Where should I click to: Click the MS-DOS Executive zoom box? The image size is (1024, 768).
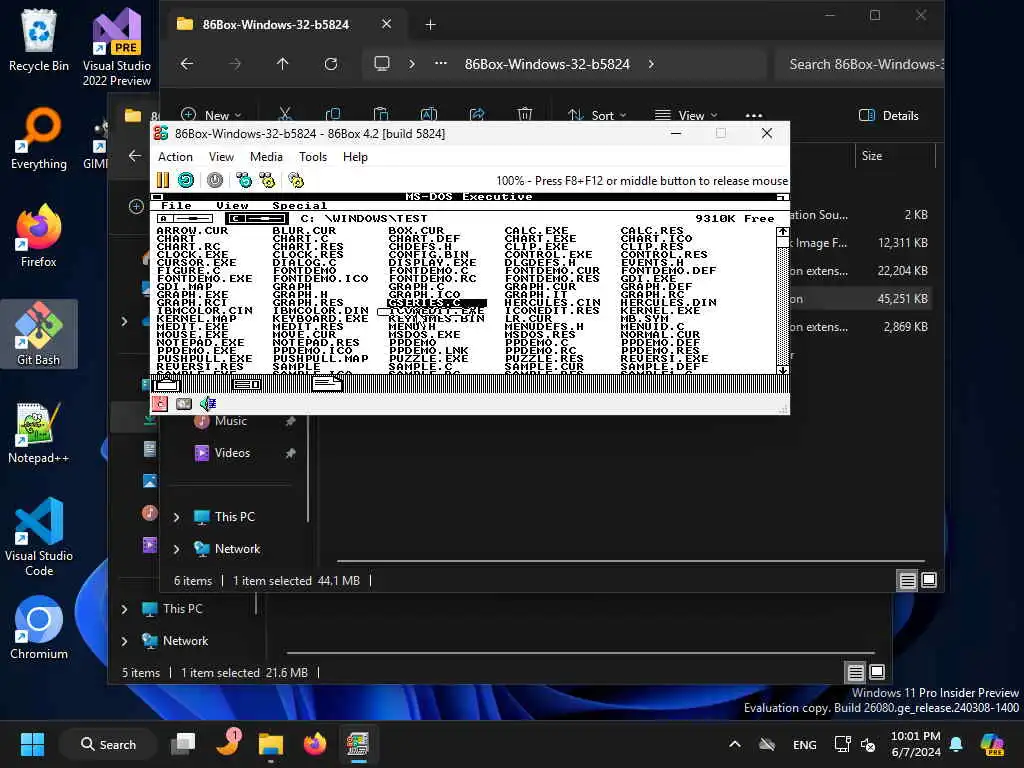[782, 197]
